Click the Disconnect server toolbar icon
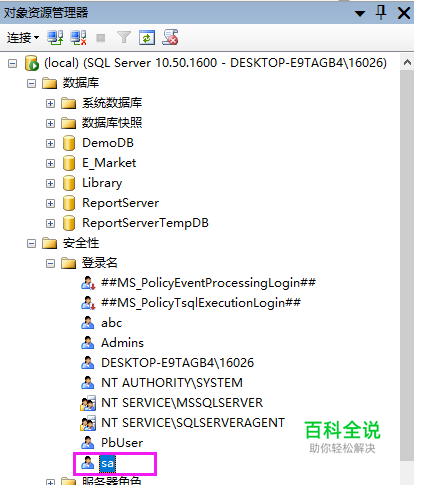This screenshot has width=421, height=485. point(78,37)
